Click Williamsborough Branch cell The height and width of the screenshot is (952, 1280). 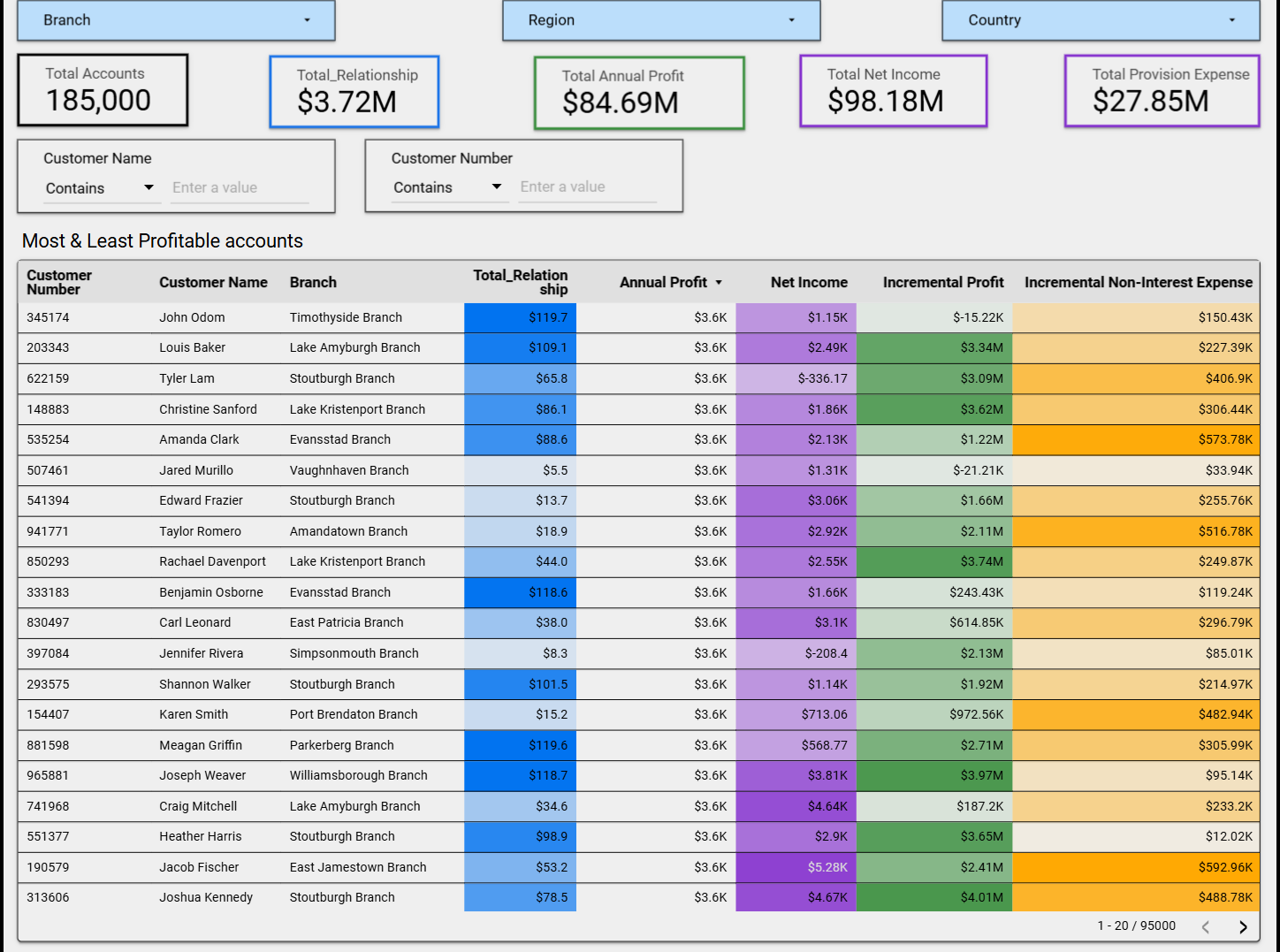point(358,775)
